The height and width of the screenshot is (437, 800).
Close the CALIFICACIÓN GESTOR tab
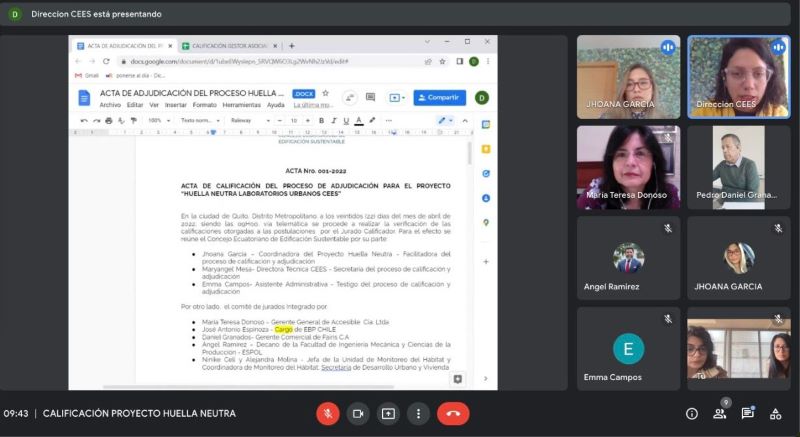point(276,46)
